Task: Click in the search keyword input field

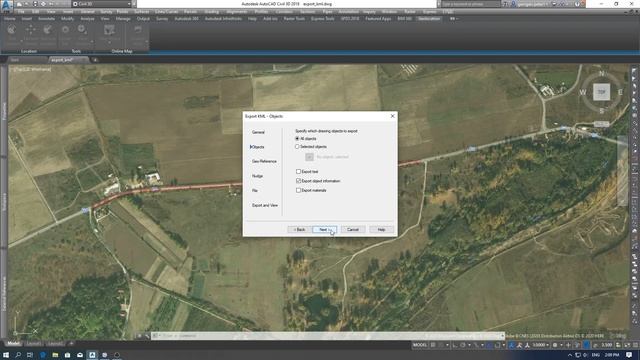Action: tap(471, 4)
